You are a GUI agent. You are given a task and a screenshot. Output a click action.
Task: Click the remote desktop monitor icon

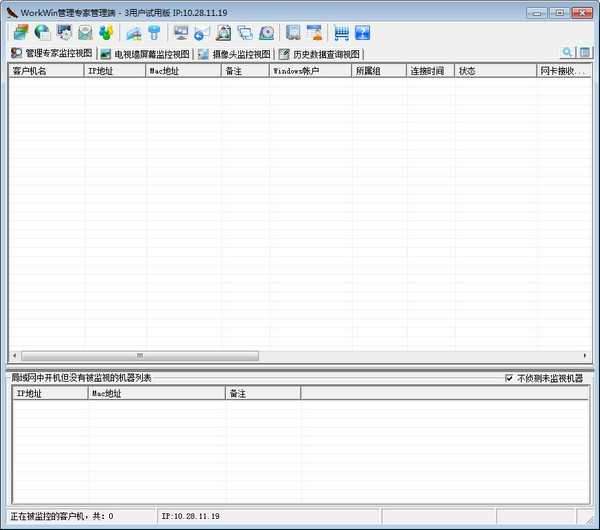(x=181, y=33)
